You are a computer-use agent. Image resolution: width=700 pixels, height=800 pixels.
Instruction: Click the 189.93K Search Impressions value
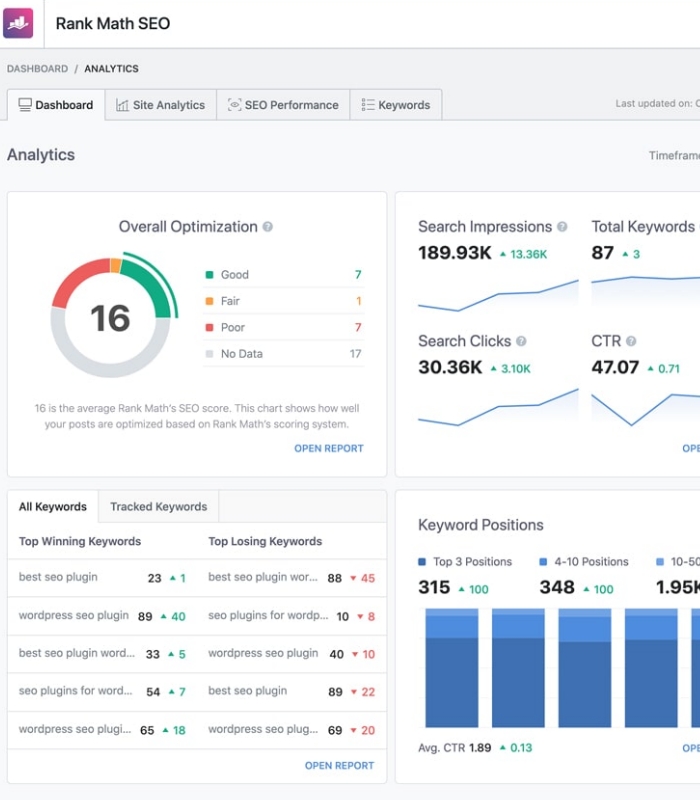(455, 253)
